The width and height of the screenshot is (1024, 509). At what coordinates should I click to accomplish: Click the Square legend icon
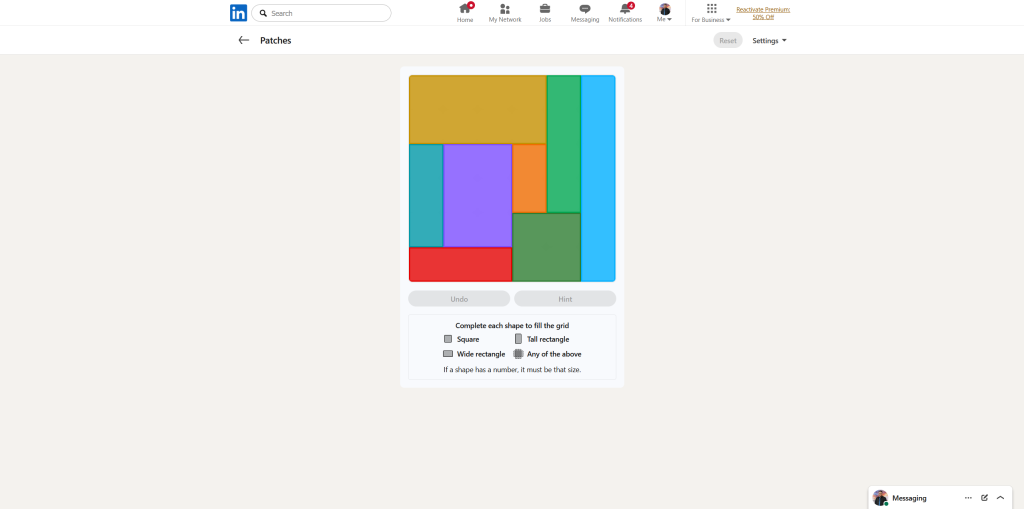pyautogui.click(x=448, y=339)
